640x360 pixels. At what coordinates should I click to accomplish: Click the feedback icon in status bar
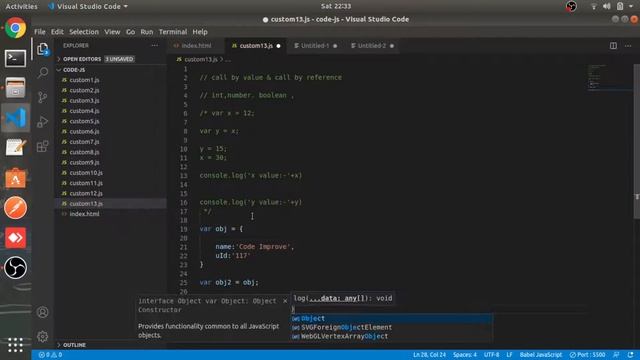click(616, 355)
